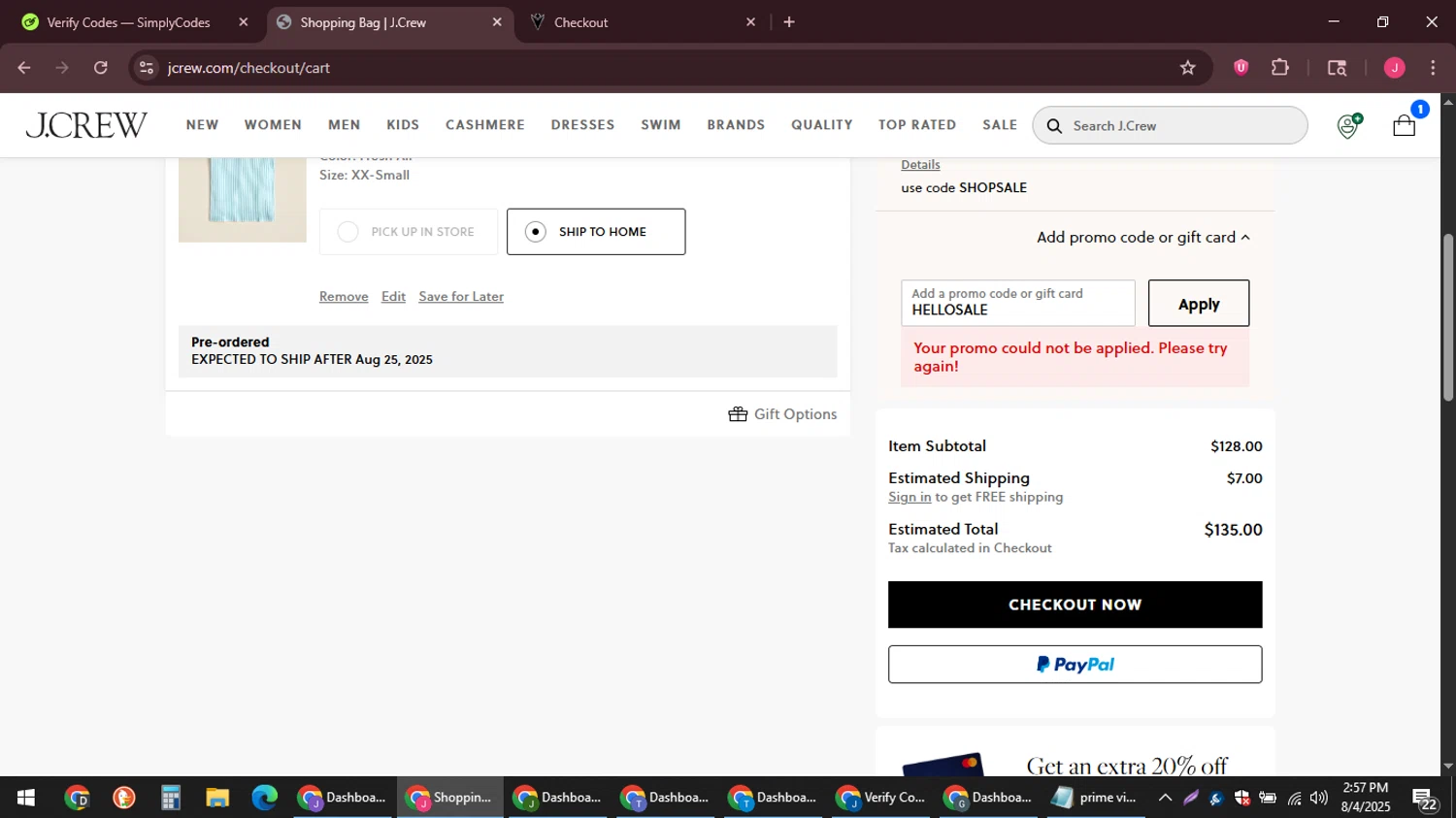
Task: Open the notification center icon
Action: click(1425, 799)
